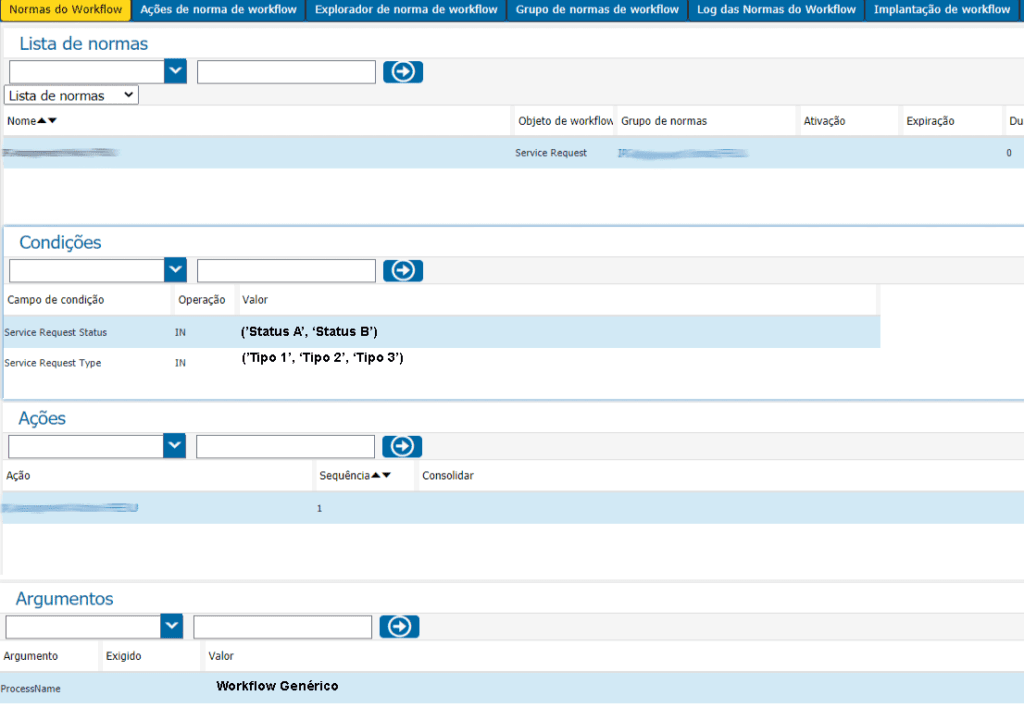1024x708 pixels.
Task: Go to Log das Normas do Workflow tab
Action: pyautogui.click(x=776, y=10)
